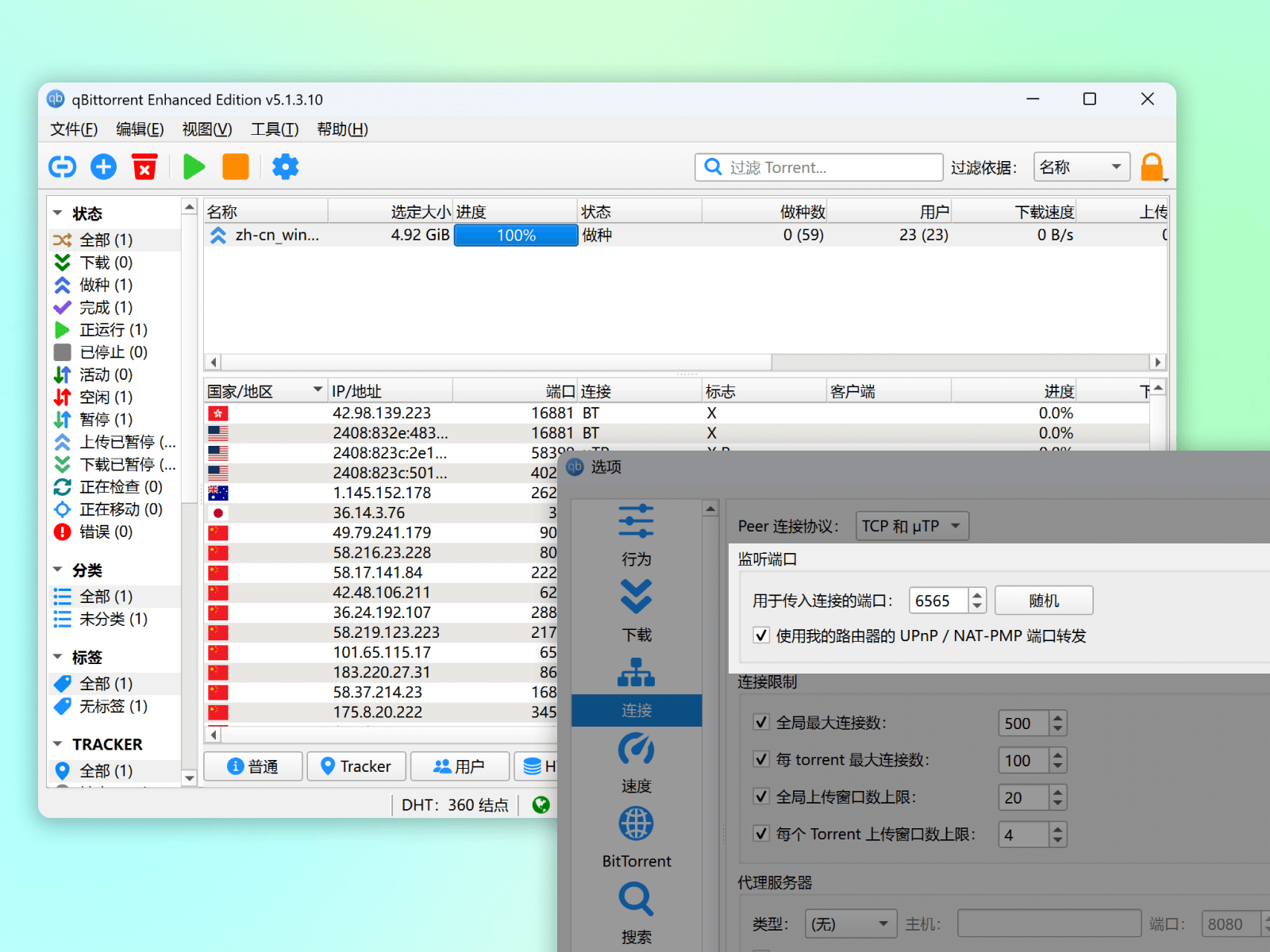Open the Peer 连接协议 dropdown
This screenshot has width=1270, height=952.
click(x=912, y=526)
